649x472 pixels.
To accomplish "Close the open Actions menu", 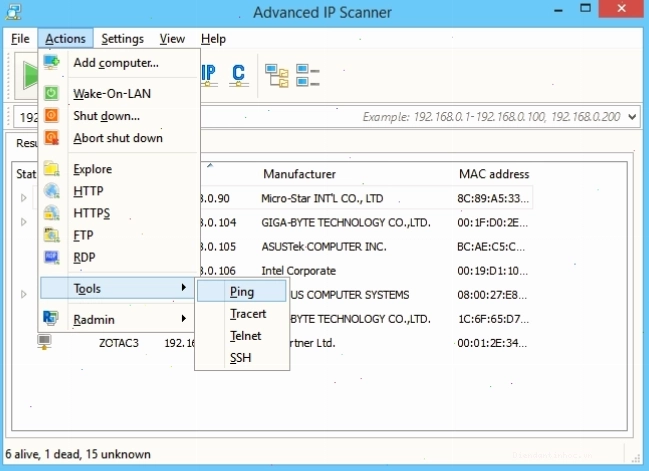I will point(65,39).
